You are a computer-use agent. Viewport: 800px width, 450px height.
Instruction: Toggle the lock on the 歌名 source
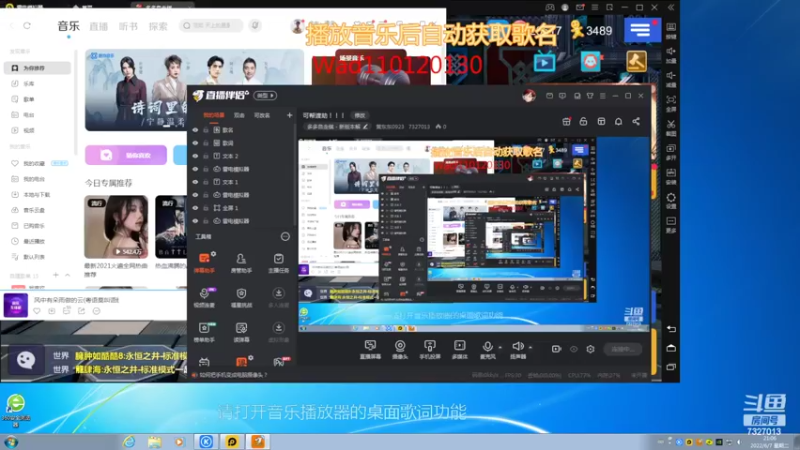click(x=206, y=130)
